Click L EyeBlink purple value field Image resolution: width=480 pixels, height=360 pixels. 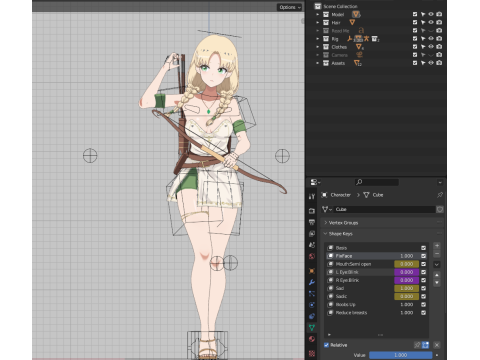click(x=406, y=272)
